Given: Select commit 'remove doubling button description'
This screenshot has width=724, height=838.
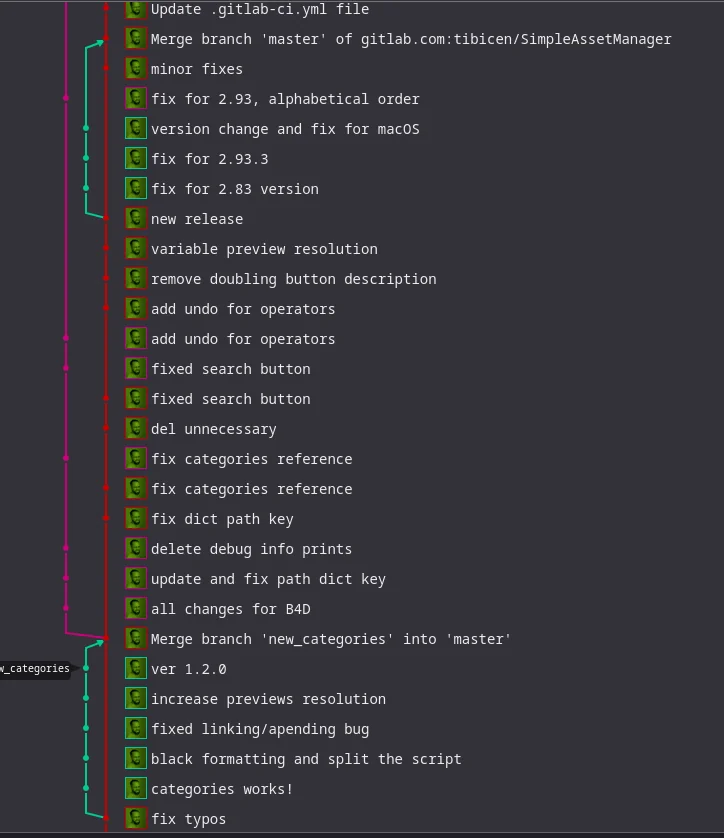Looking at the screenshot, I should click(293, 279).
